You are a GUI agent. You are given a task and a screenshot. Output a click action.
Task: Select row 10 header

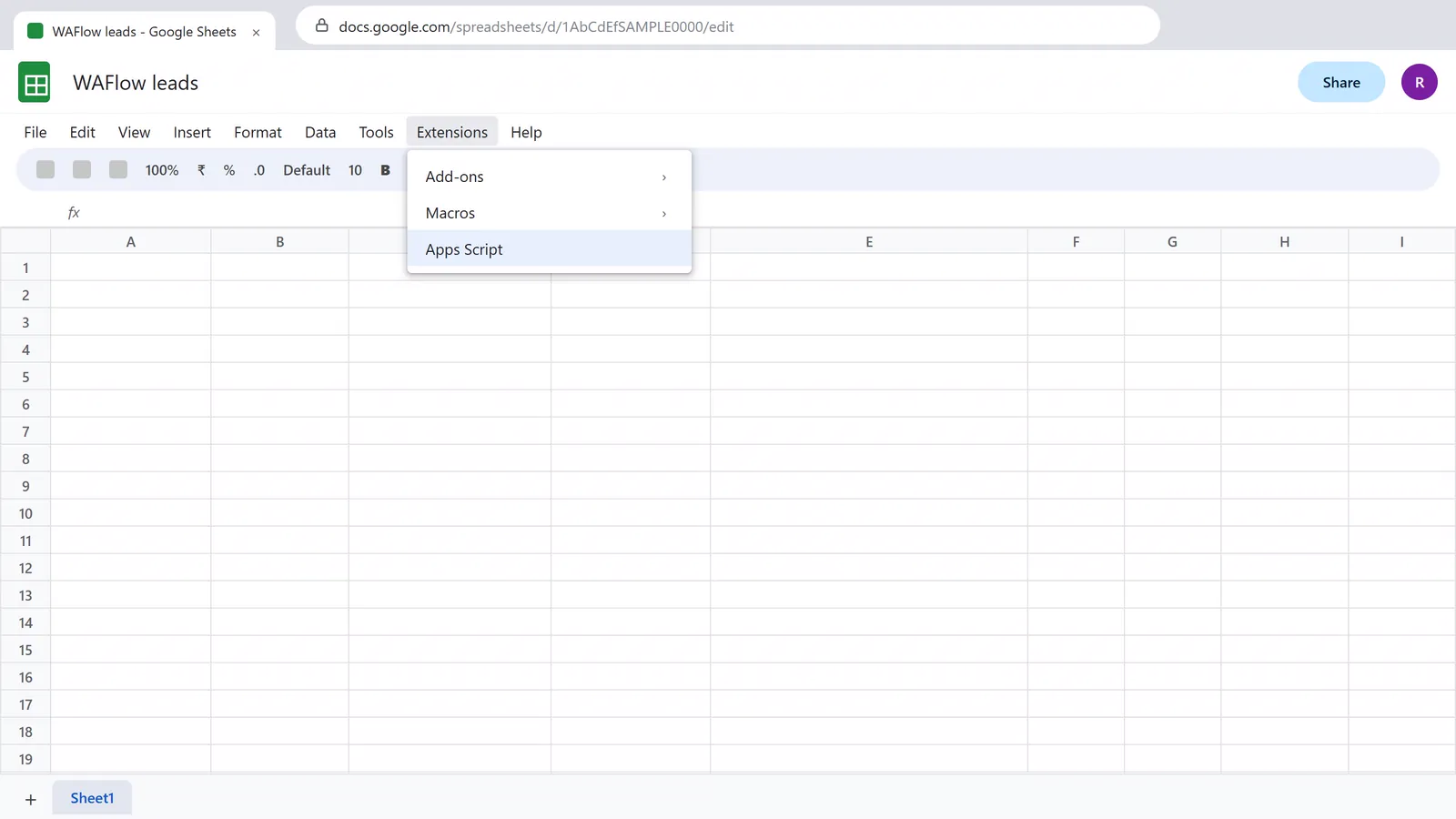click(x=25, y=513)
